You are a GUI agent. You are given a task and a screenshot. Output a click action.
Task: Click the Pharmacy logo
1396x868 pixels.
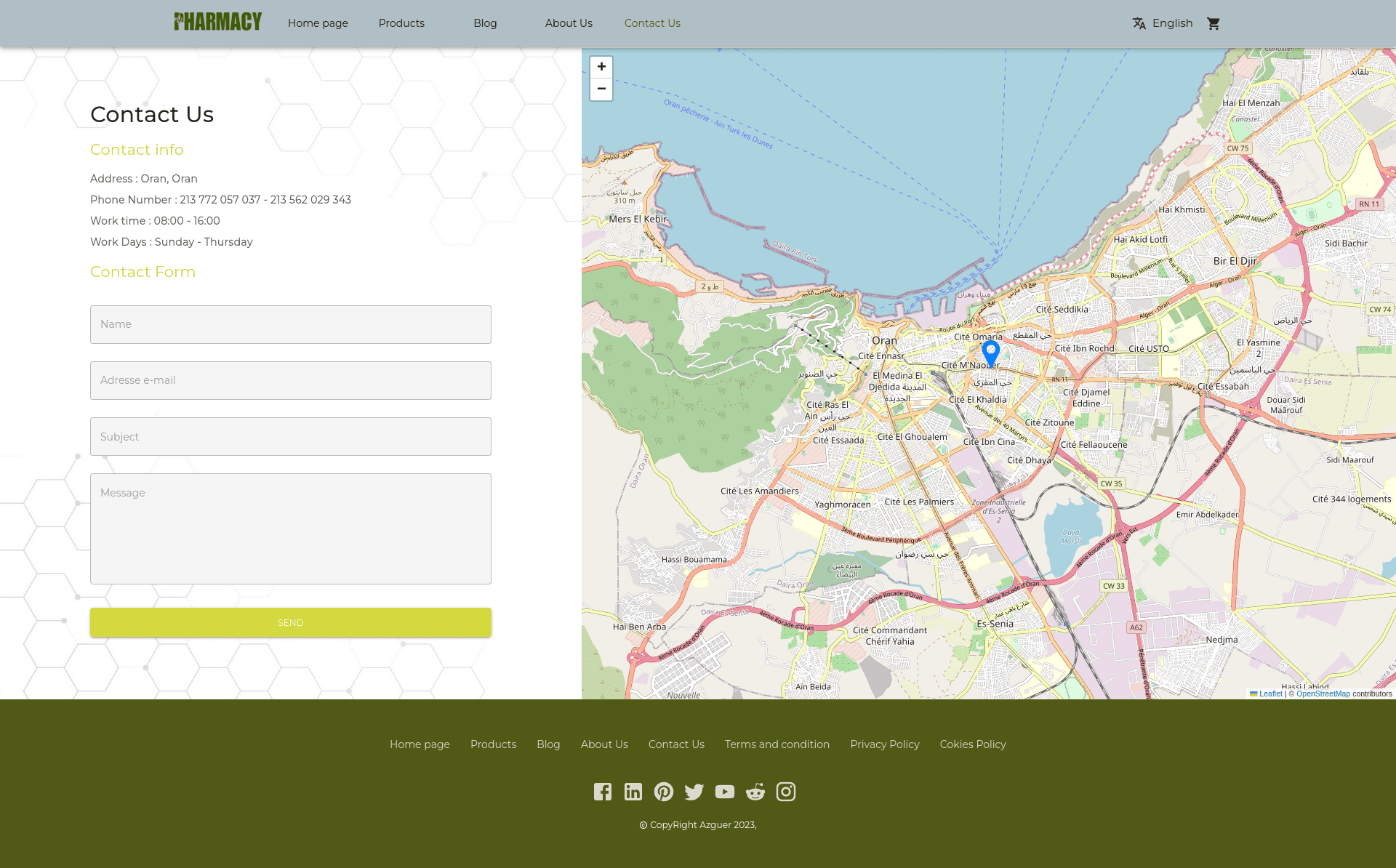tap(217, 22)
